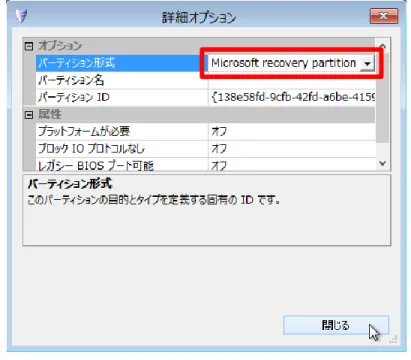Click the パーティション名 value field
Screen dimensions: 411x360
click(x=292, y=80)
